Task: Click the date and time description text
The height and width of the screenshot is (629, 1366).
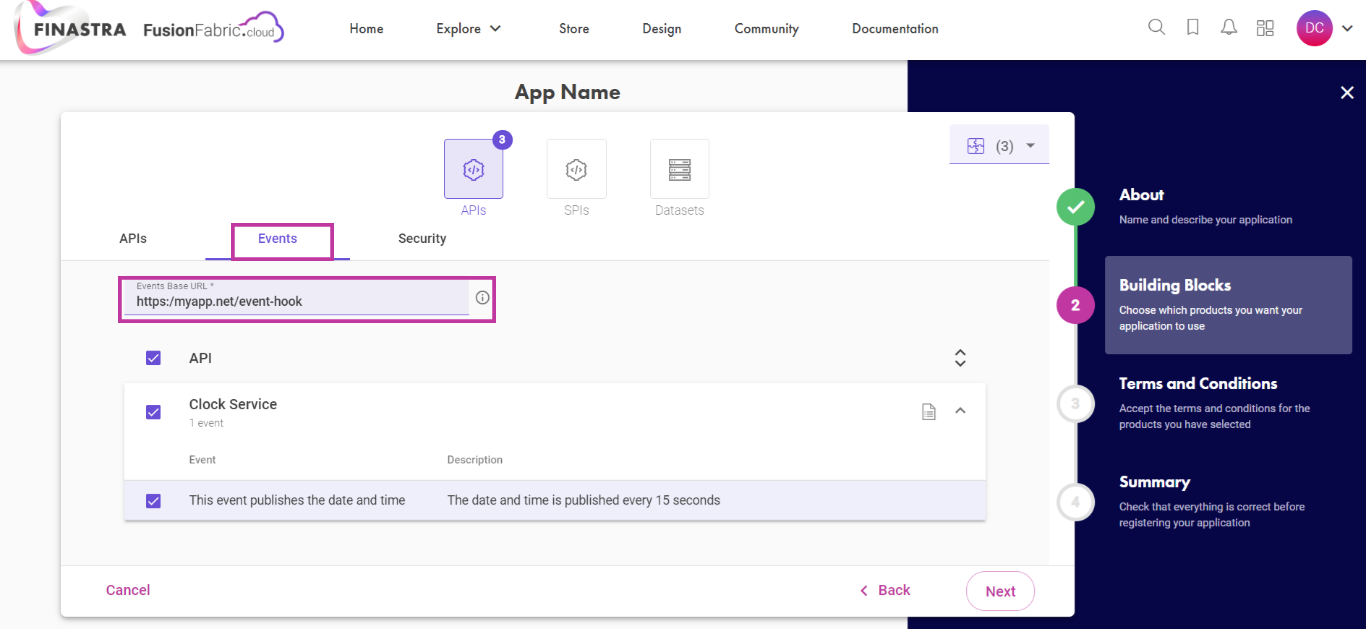Action: 583,500
